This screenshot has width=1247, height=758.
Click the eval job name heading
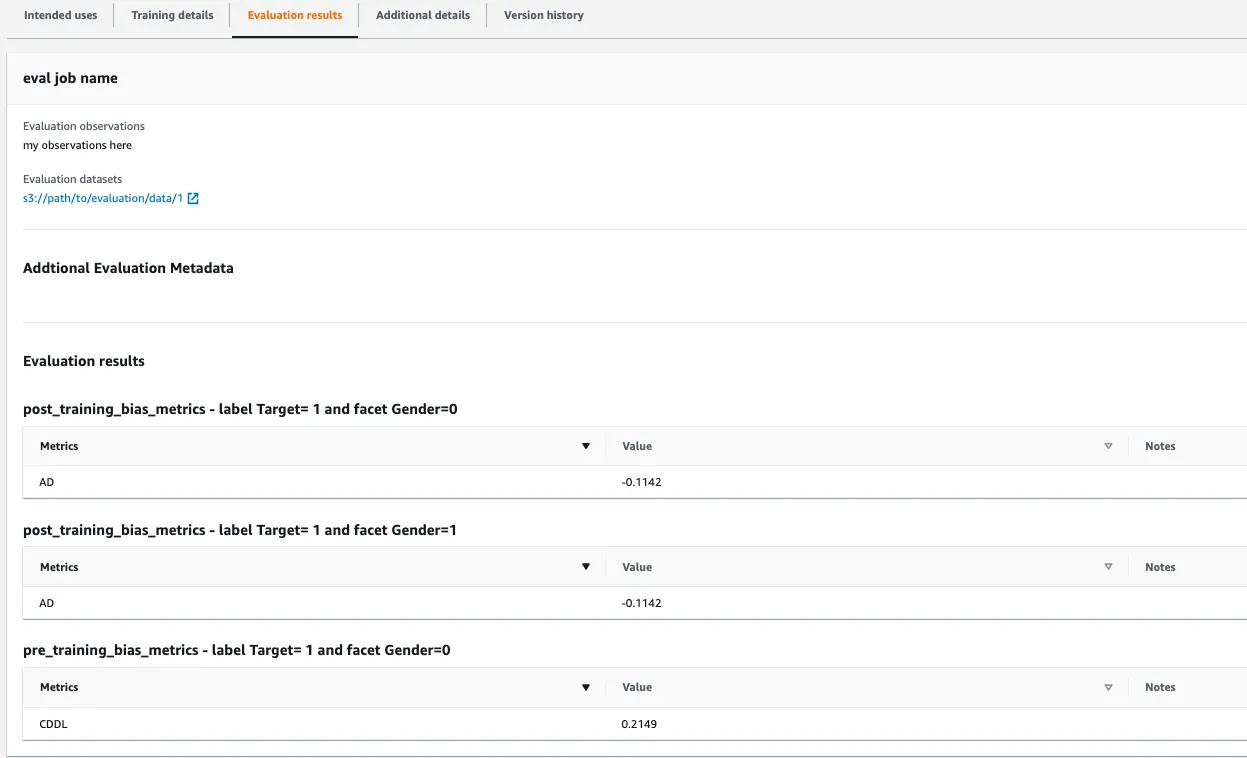pyautogui.click(x=70, y=78)
